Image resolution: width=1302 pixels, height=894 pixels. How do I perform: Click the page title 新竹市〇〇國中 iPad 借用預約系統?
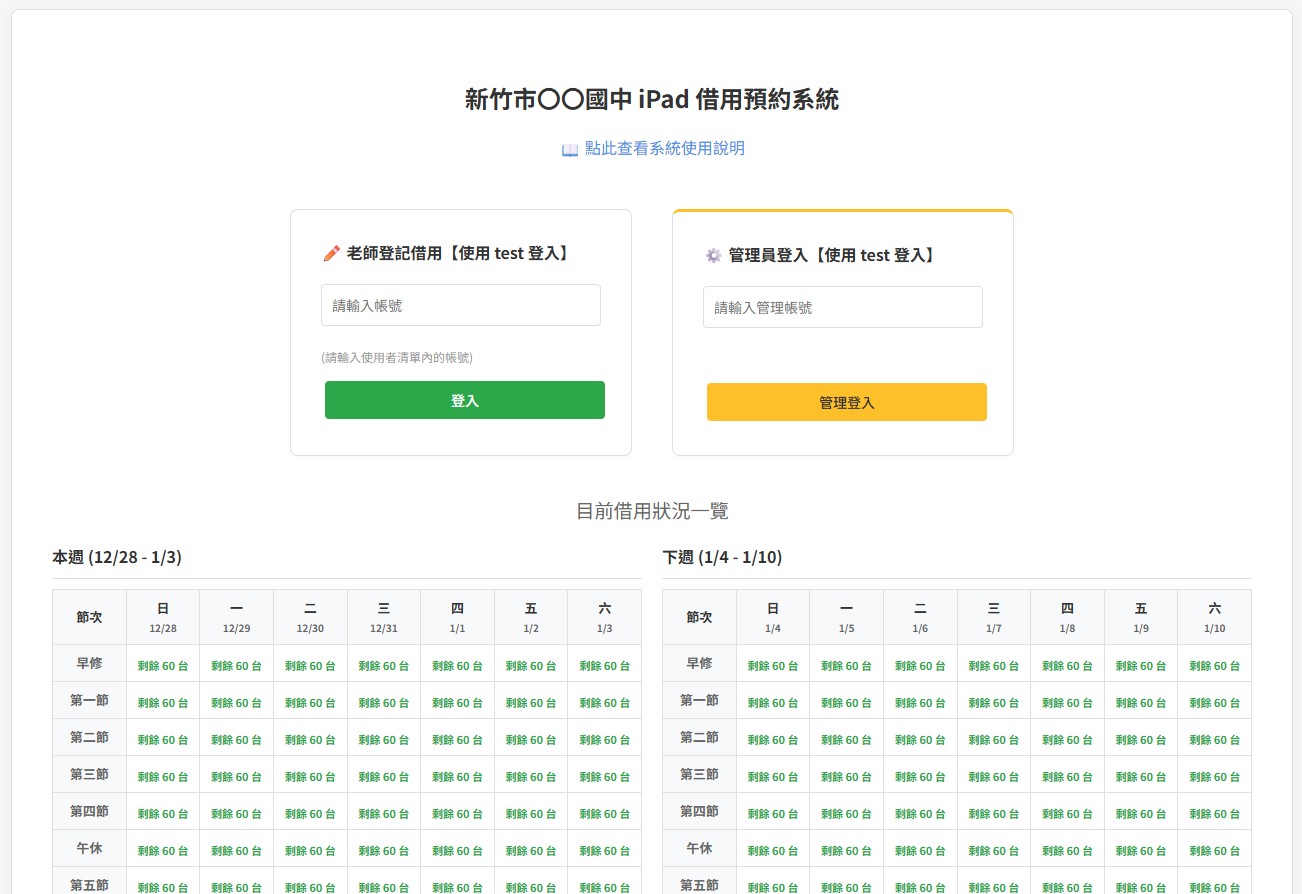point(652,99)
